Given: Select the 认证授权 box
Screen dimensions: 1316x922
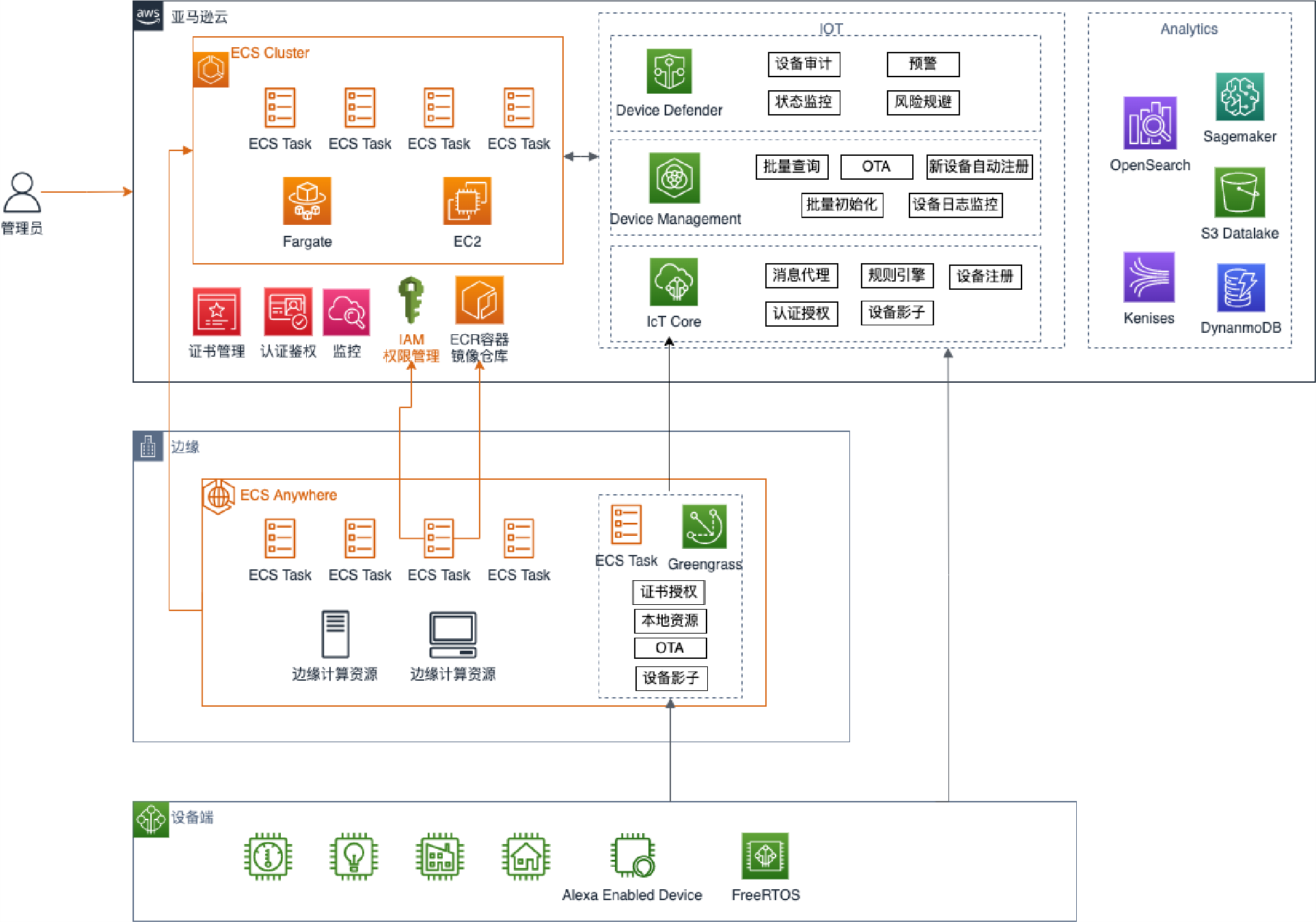Looking at the screenshot, I should 801,314.
